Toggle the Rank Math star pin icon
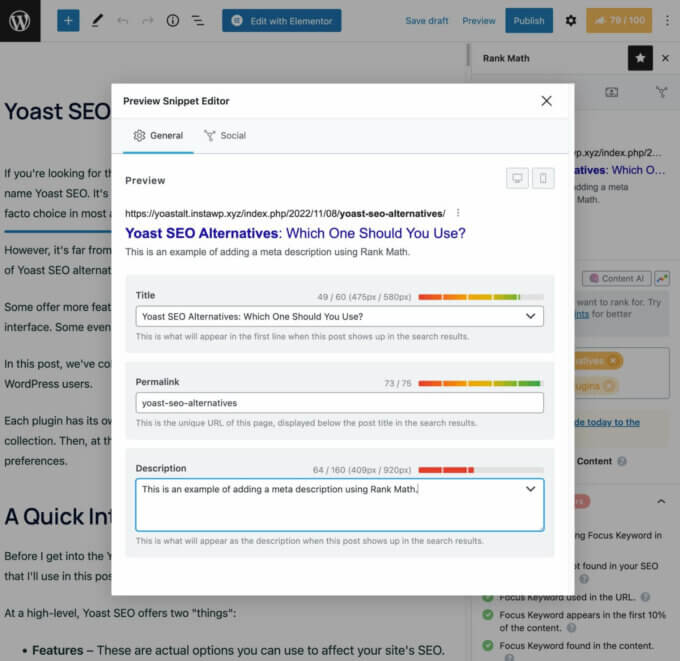Viewport: 680px width, 661px height. [x=640, y=58]
